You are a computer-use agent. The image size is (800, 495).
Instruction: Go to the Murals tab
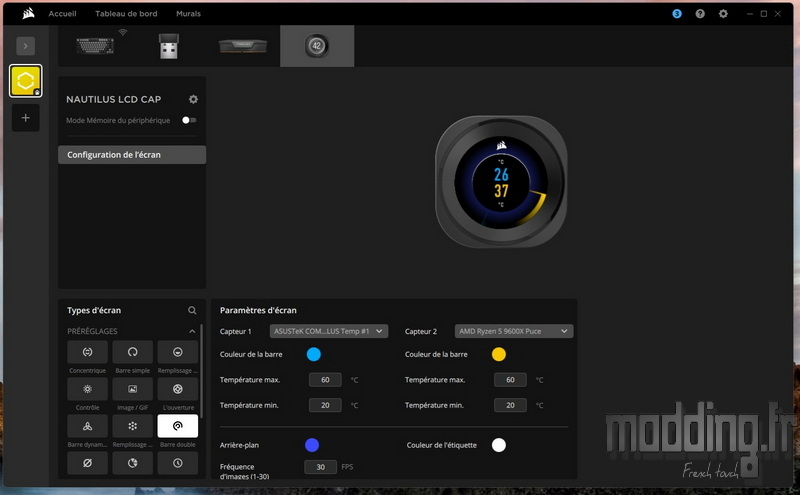coord(188,14)
